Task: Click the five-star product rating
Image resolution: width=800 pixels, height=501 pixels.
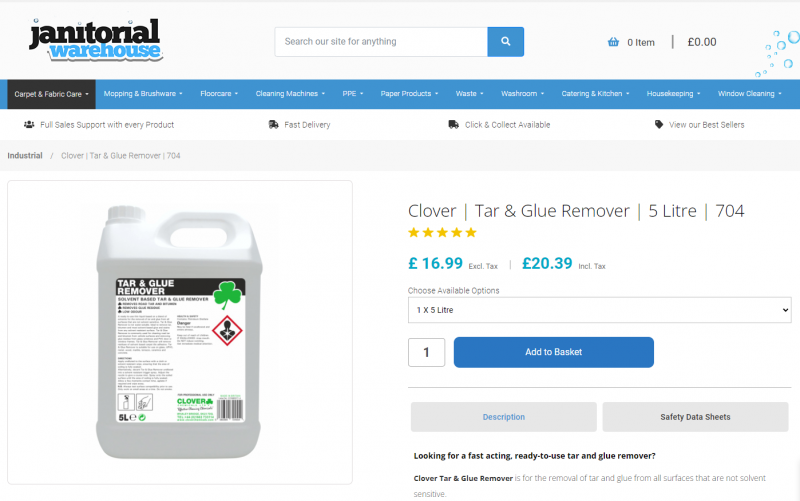Action: 442,233
